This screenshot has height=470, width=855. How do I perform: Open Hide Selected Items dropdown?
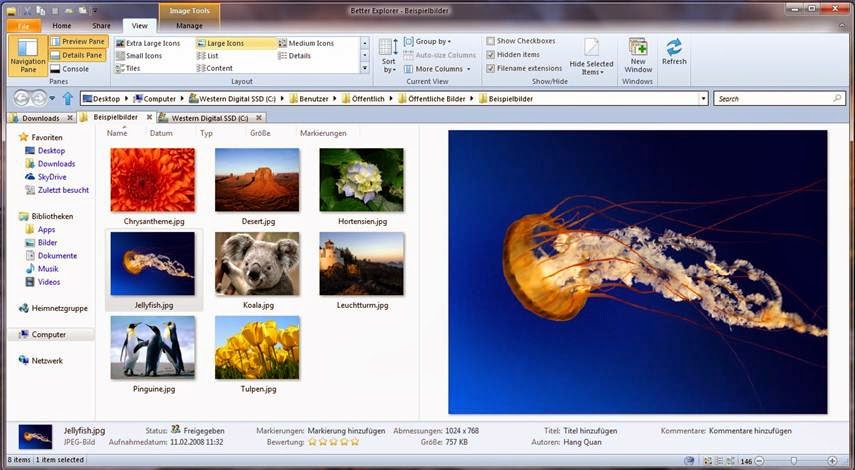tap(592, 57)
